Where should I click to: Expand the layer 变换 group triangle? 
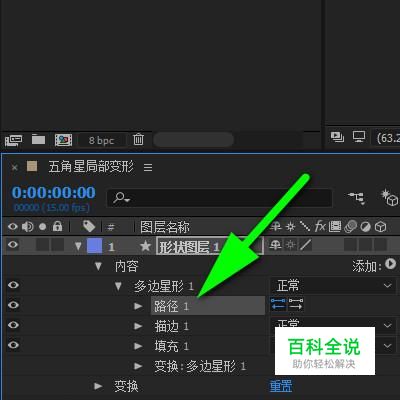[x=98, y=386]
